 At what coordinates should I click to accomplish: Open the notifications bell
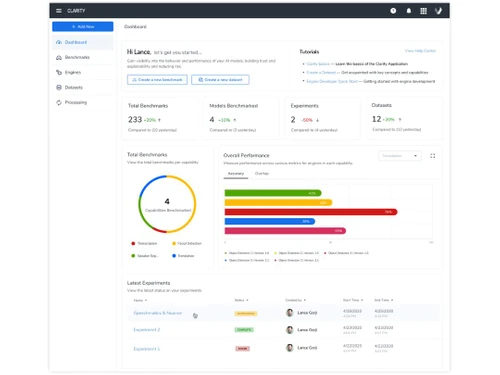409,11
